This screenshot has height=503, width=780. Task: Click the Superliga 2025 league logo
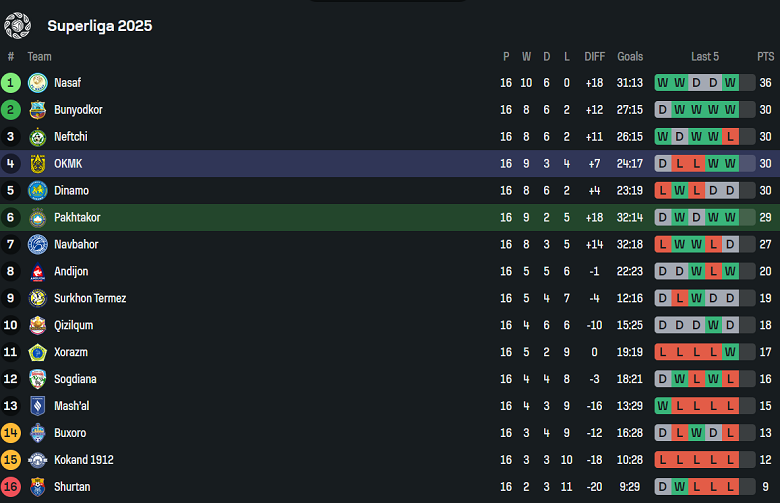pos(18,25)
